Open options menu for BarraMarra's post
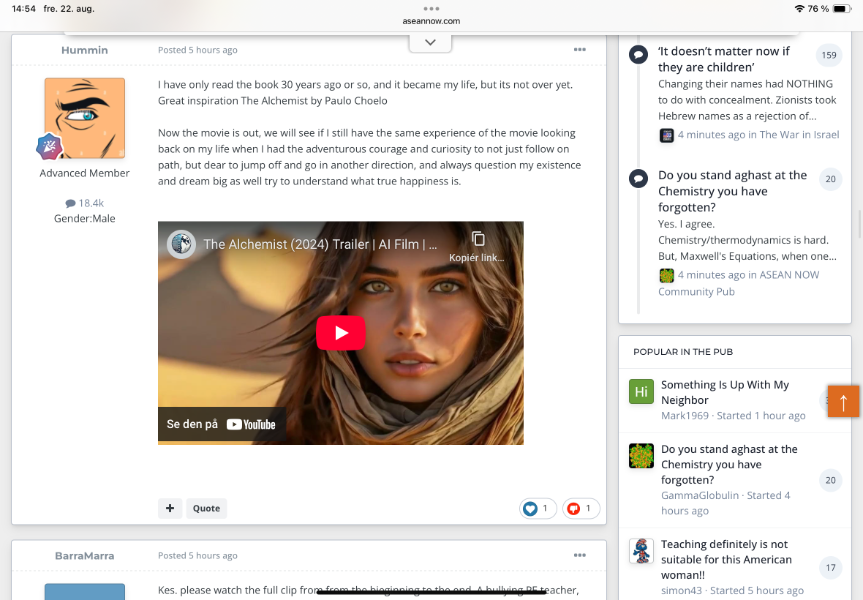 (579, 555)
